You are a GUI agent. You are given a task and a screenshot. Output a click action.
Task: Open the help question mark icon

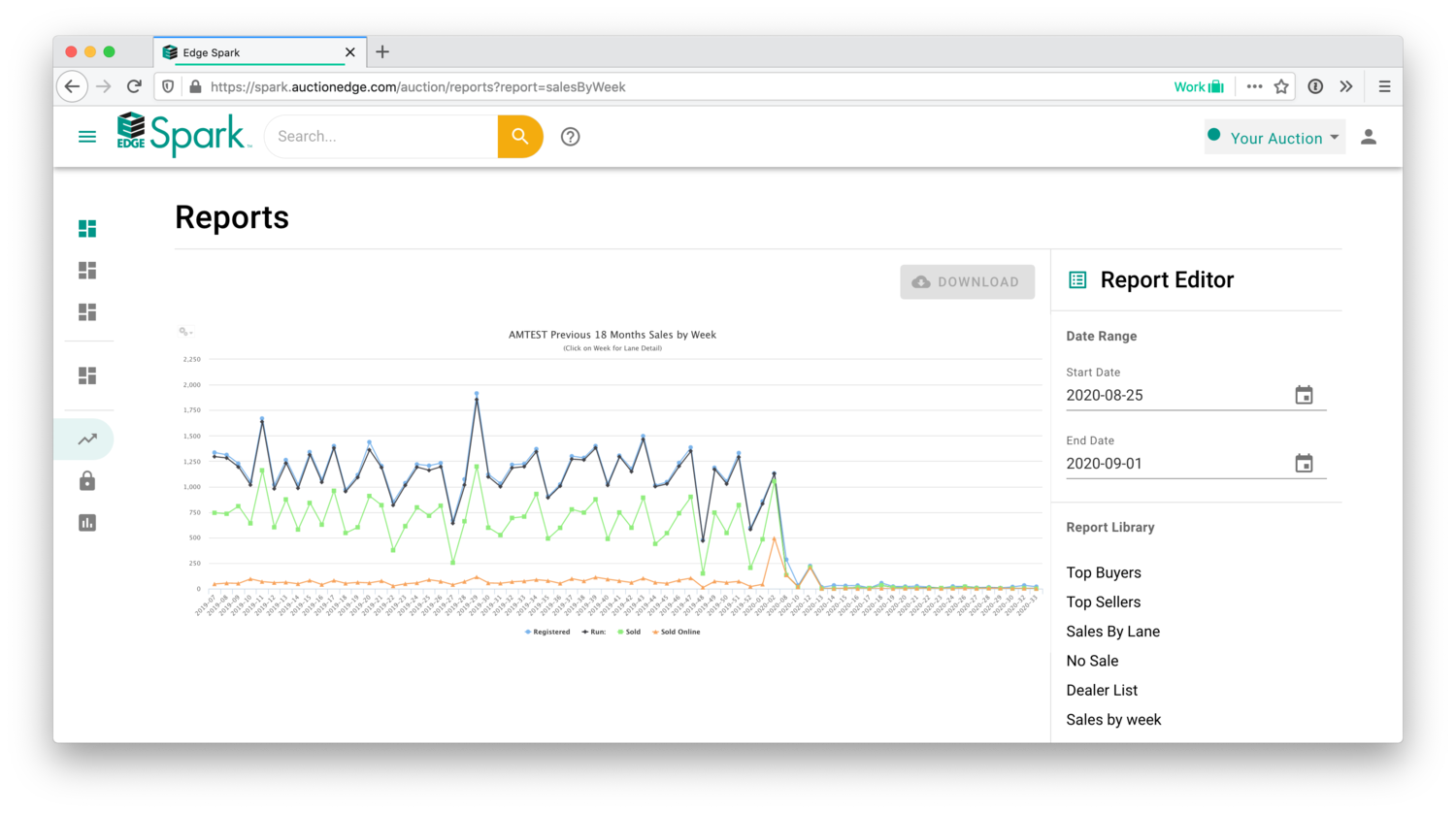tap(570, 136)
